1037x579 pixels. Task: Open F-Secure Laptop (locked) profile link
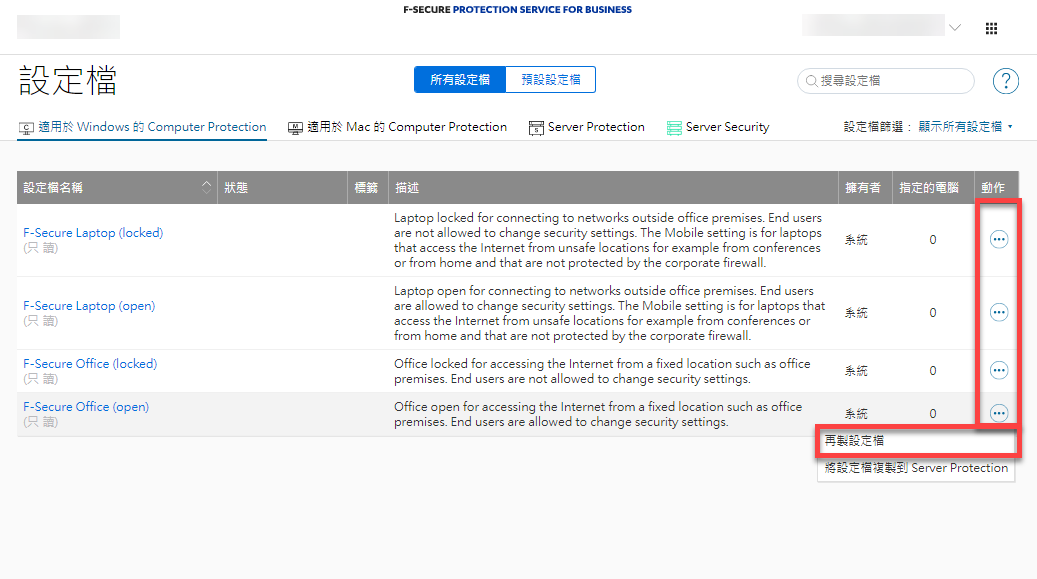(92, 233)
